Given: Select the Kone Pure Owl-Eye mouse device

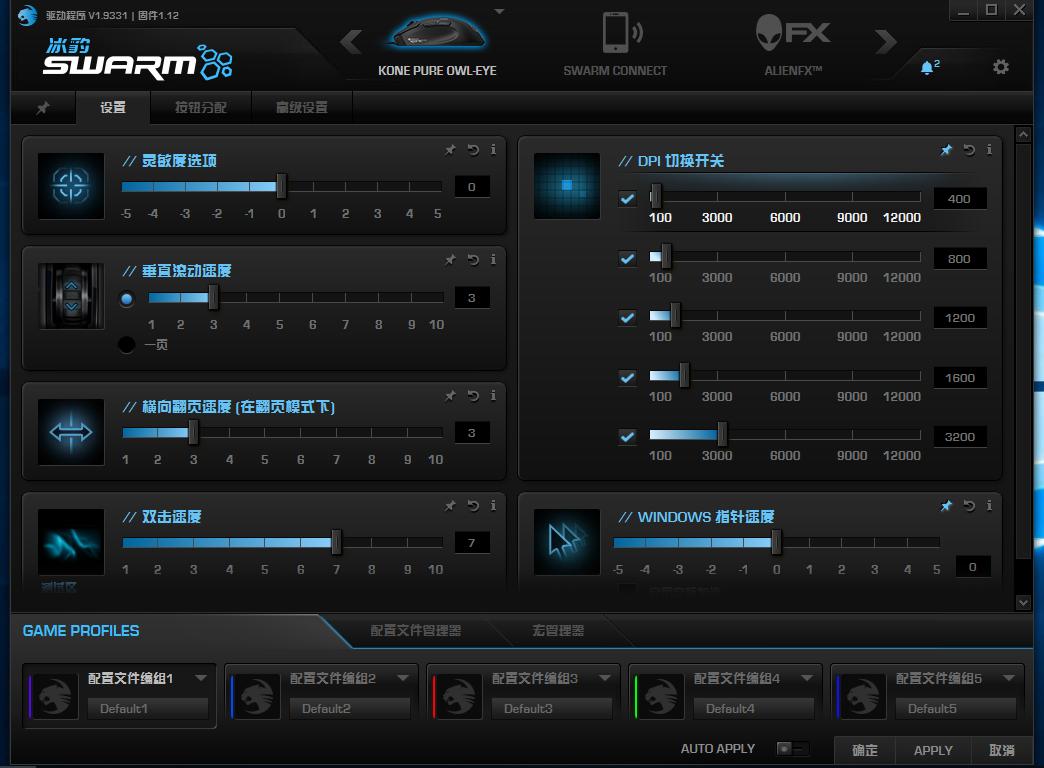Looking at the screenshot, I should coord(437,45).
